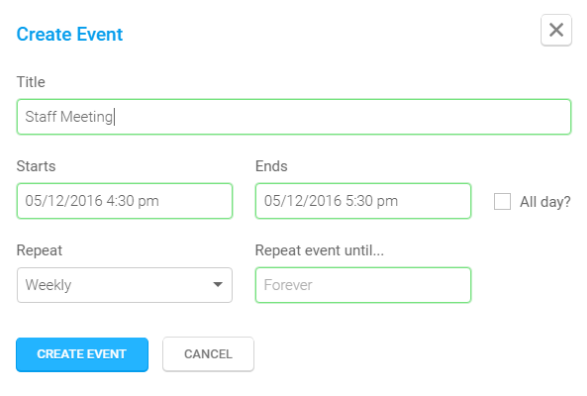Click the 5:30 pm time in Ends

pyautogui.click(x=371, y=201)
